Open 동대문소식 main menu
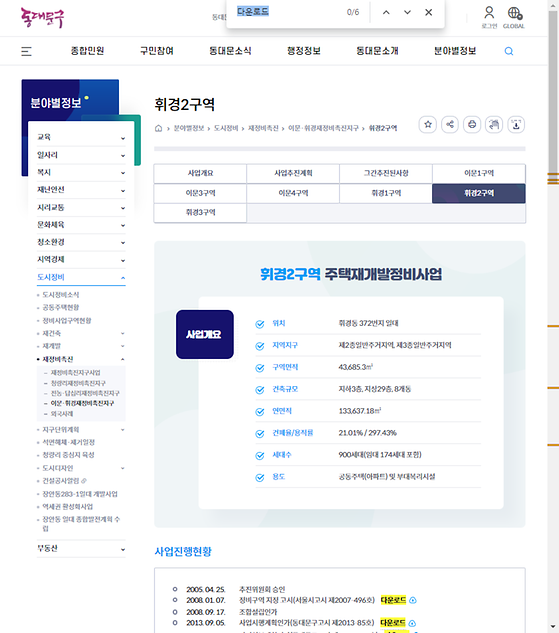Screen dimensions: 559x633 (x=230, y=51)
